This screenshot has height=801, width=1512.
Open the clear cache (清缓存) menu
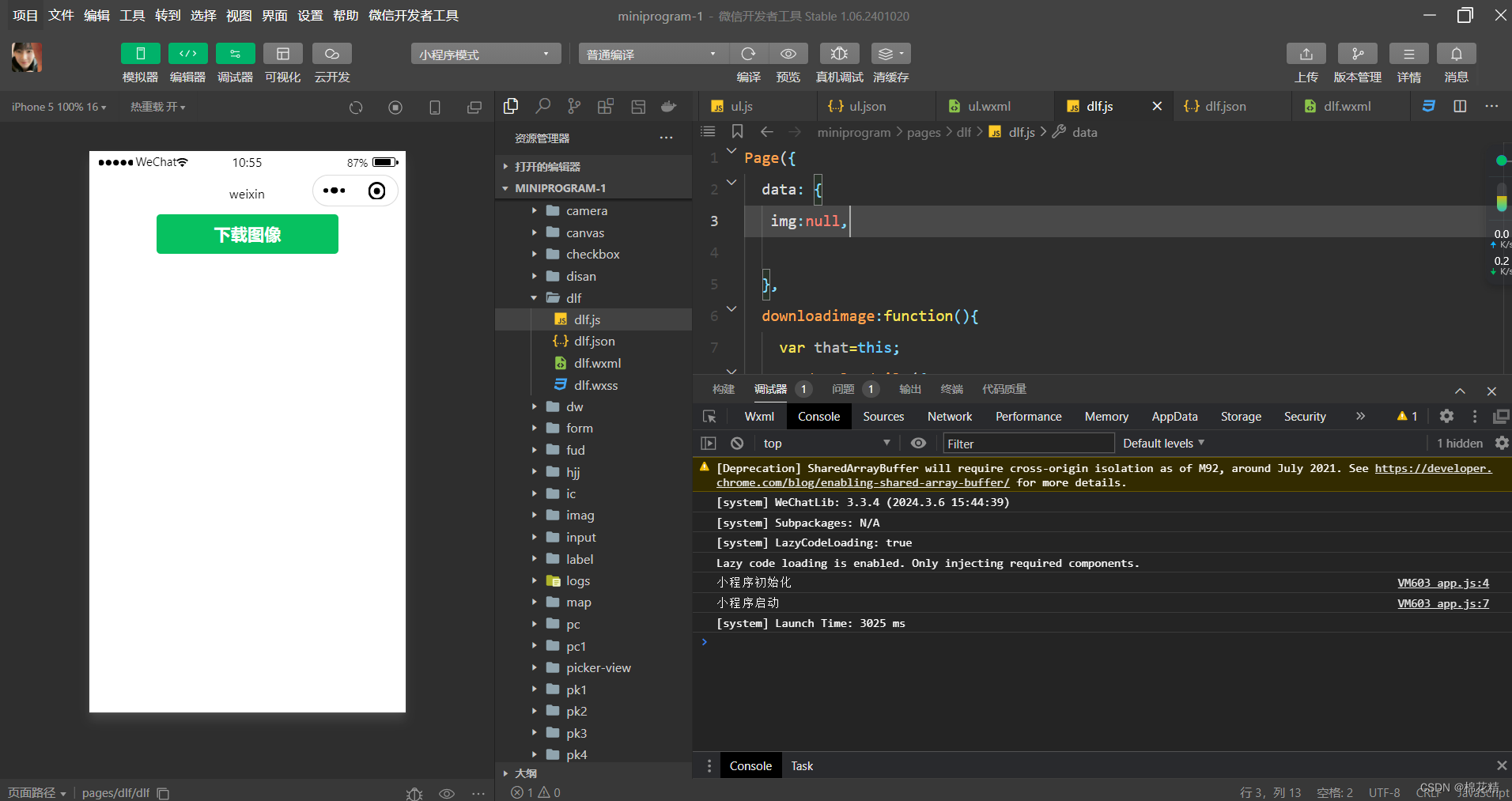coord(890,54)
